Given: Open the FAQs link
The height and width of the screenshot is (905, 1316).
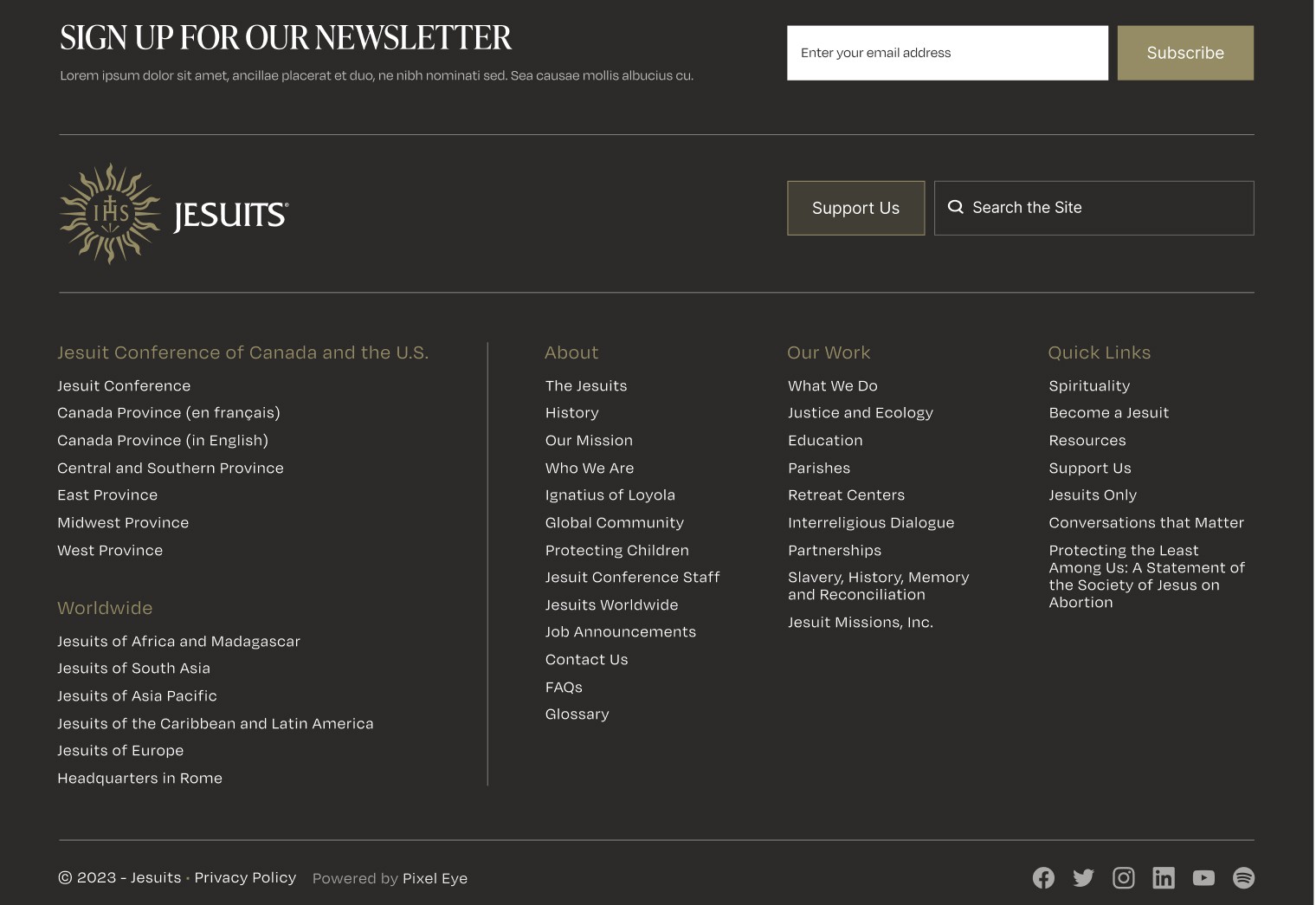Looking at the screenshot, I should [564, 686].
